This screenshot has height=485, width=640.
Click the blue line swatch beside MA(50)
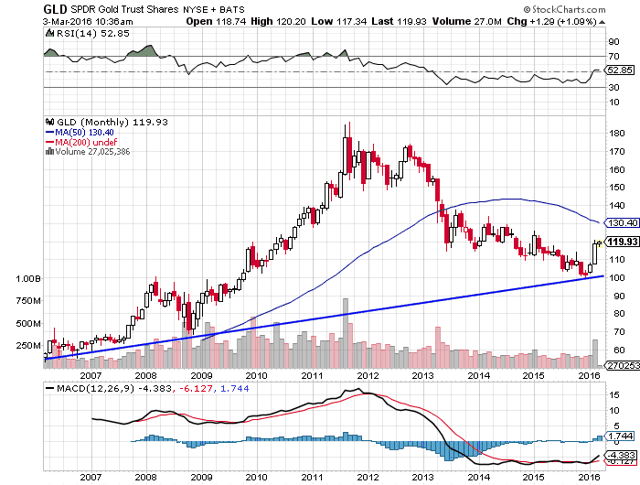50,132
